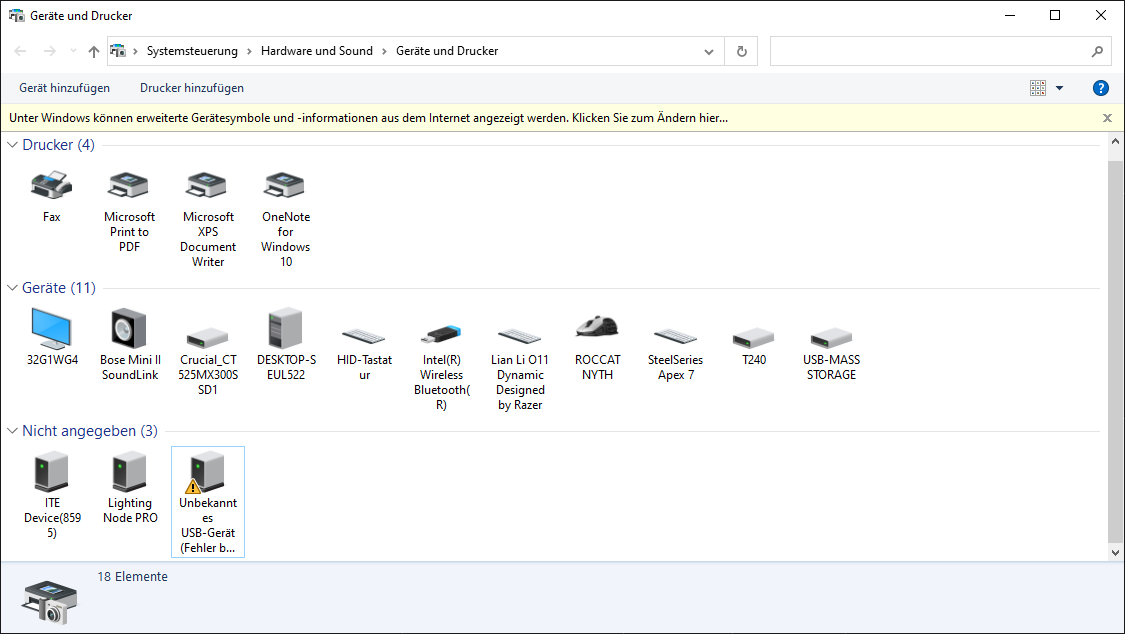
Task: Click the search input field
Action: (930, 52)
